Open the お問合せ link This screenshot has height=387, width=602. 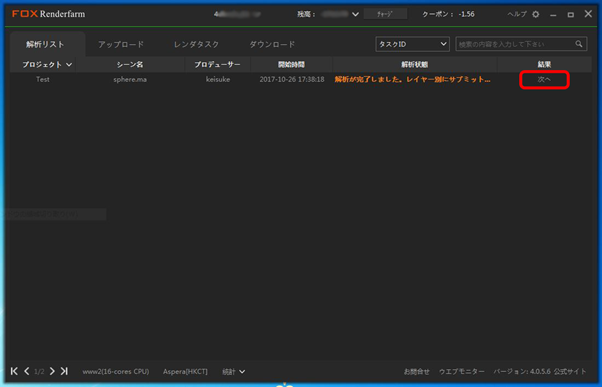417,372
